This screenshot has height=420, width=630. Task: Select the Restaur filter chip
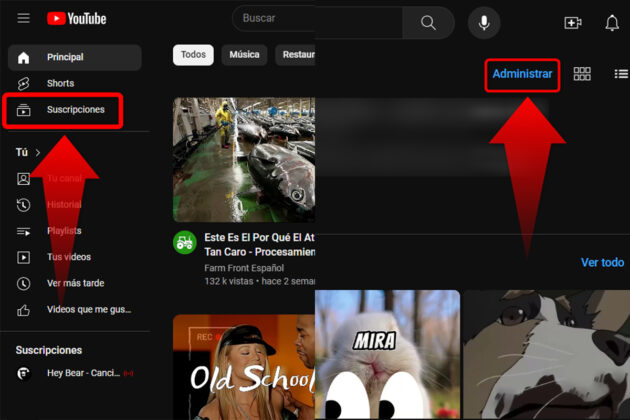[295, 55]
